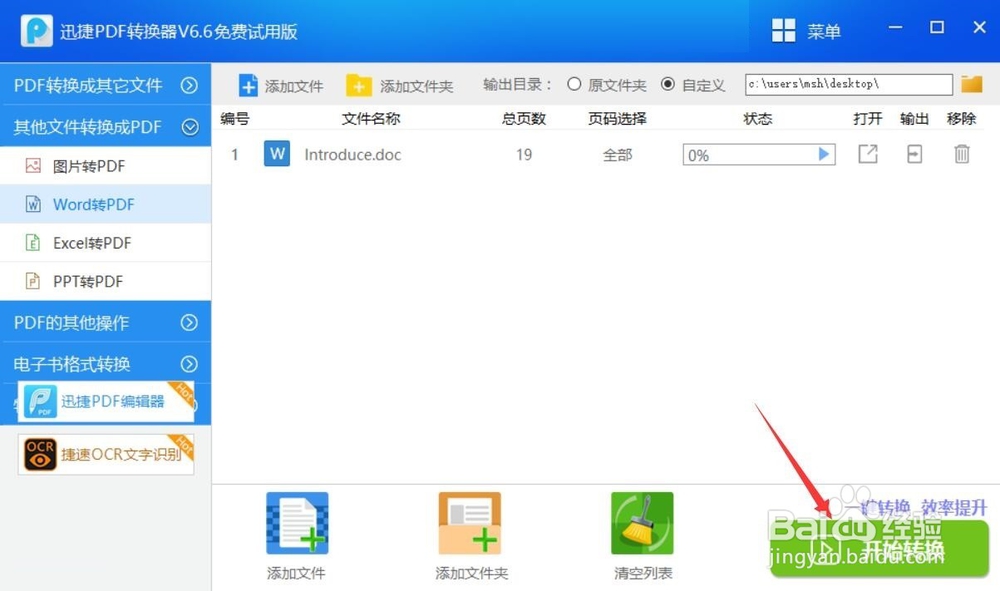Click the 状态 column header
1000x591 pixels.
[x=758, y=119]
